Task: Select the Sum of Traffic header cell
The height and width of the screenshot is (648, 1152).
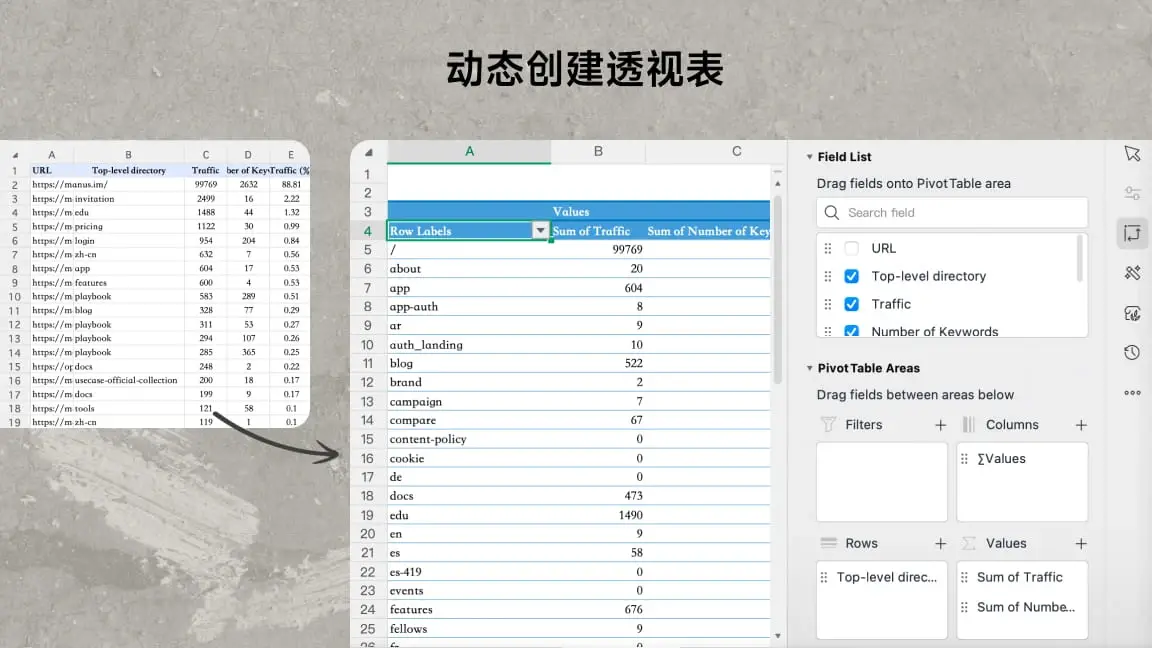Action: 598,231
